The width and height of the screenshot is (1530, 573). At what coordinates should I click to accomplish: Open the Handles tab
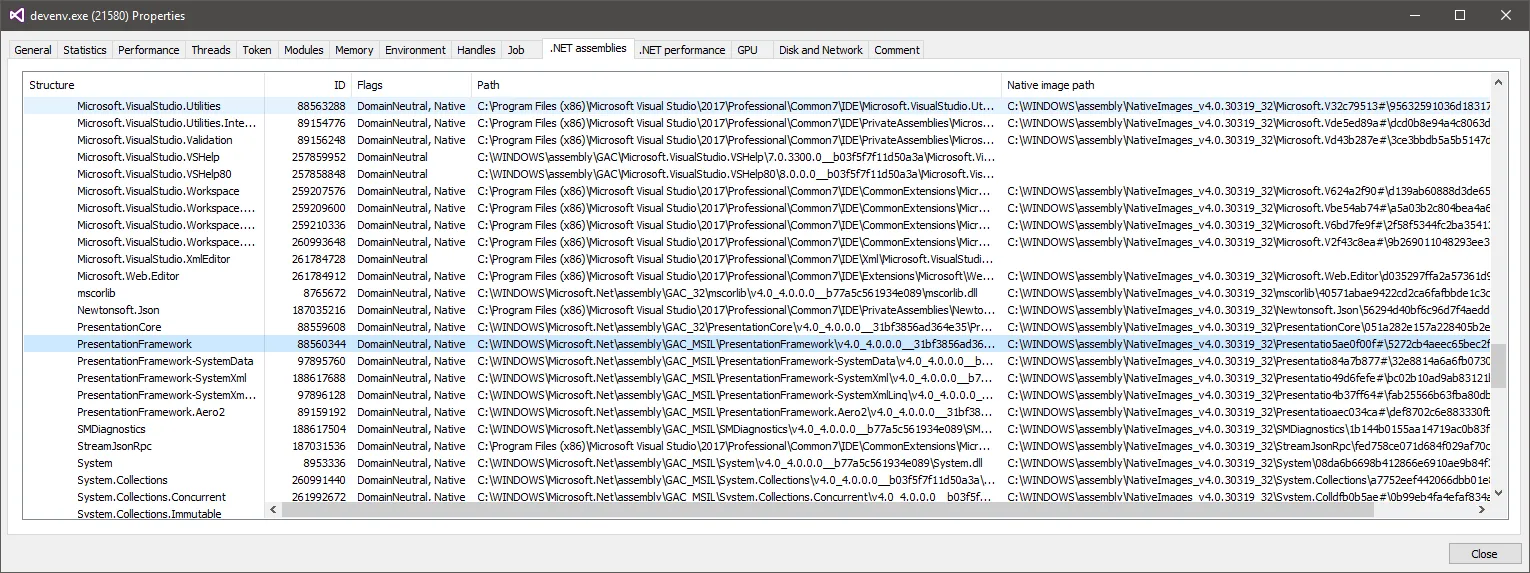477,50
